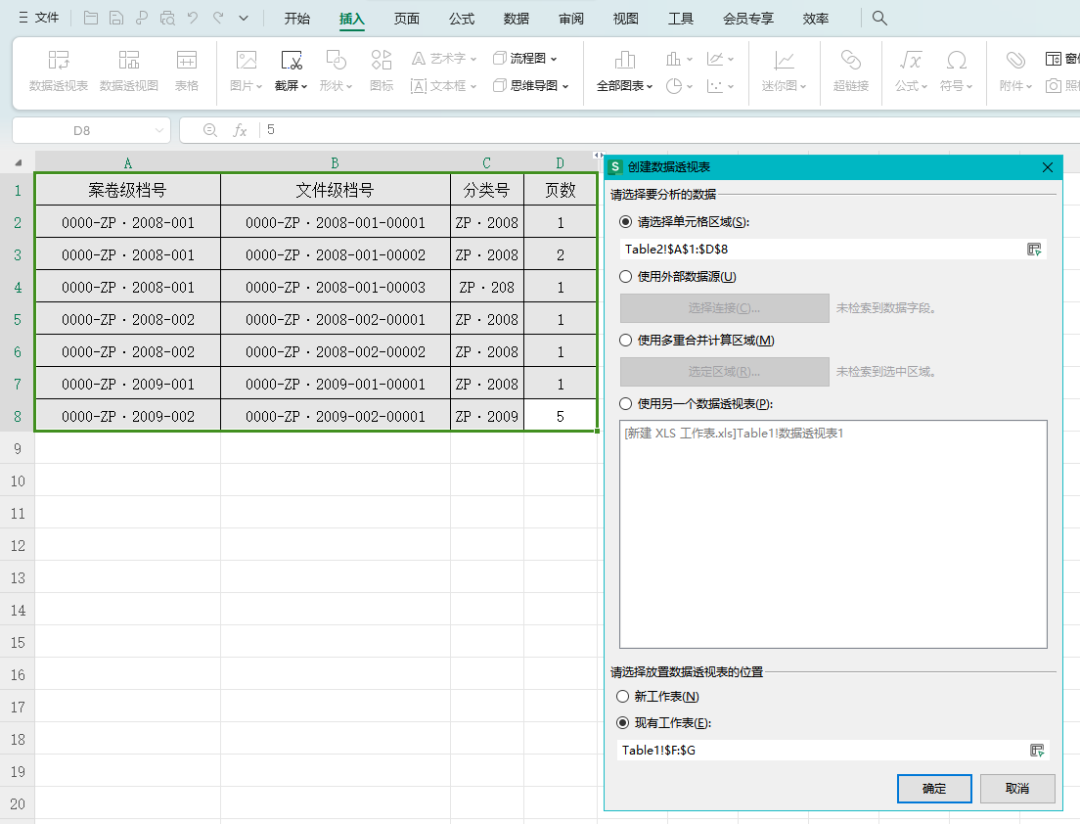Click the undo arrow icon
This screenshot has height=824, width=1080.
[193, 18]
